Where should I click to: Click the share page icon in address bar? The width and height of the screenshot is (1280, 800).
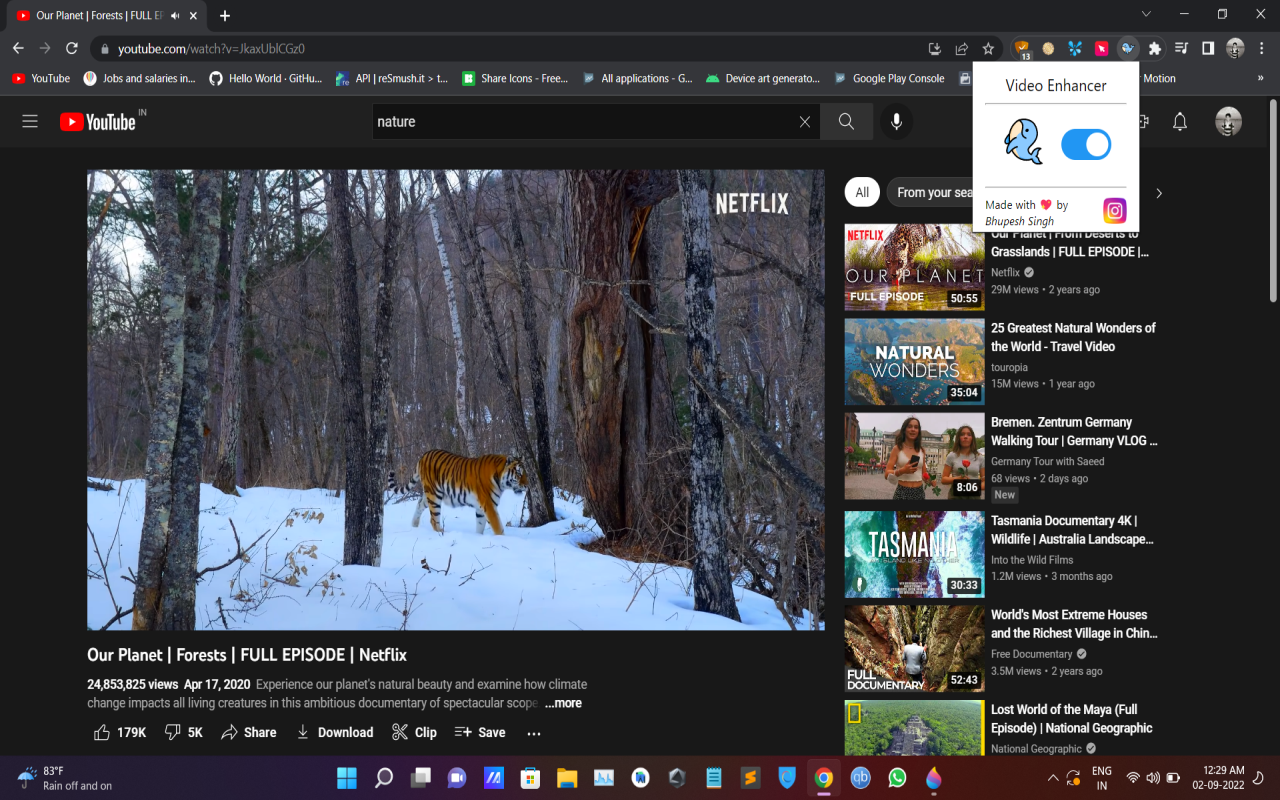click(x=961, y=48)
